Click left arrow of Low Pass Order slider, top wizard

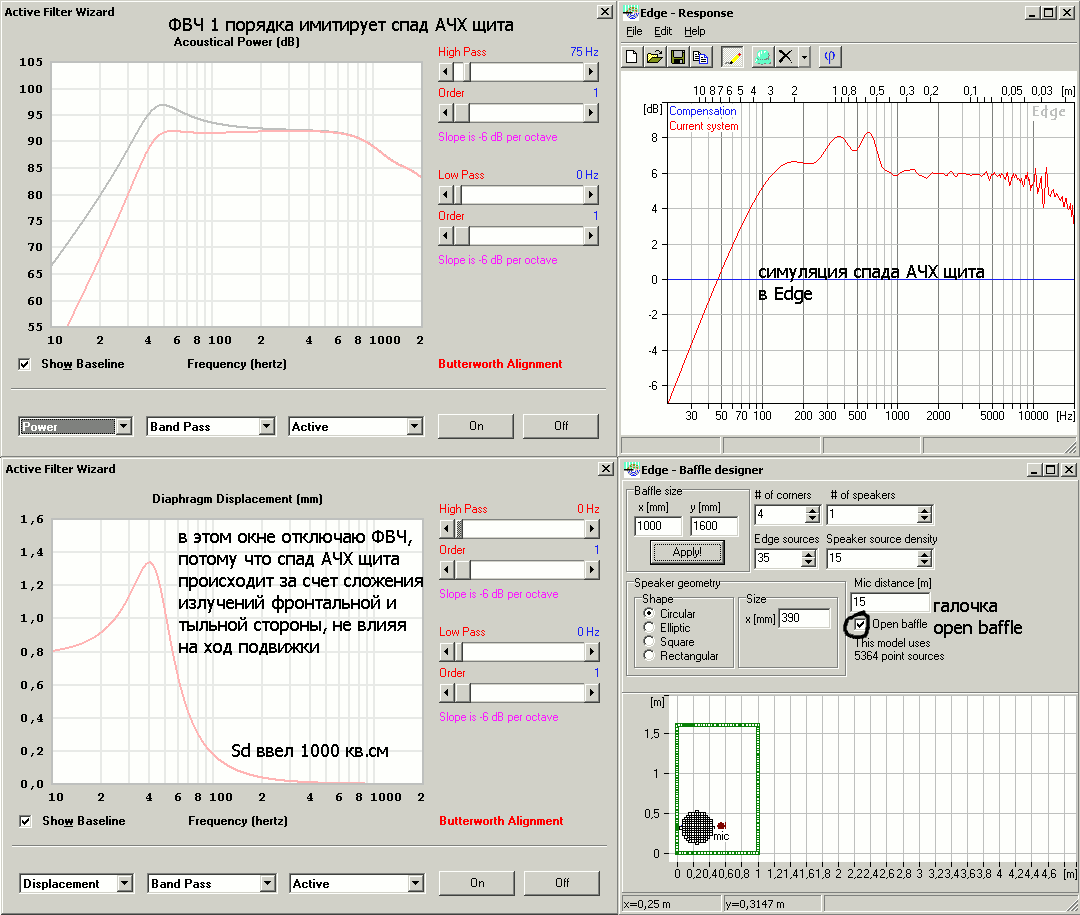tap(446, 236)
